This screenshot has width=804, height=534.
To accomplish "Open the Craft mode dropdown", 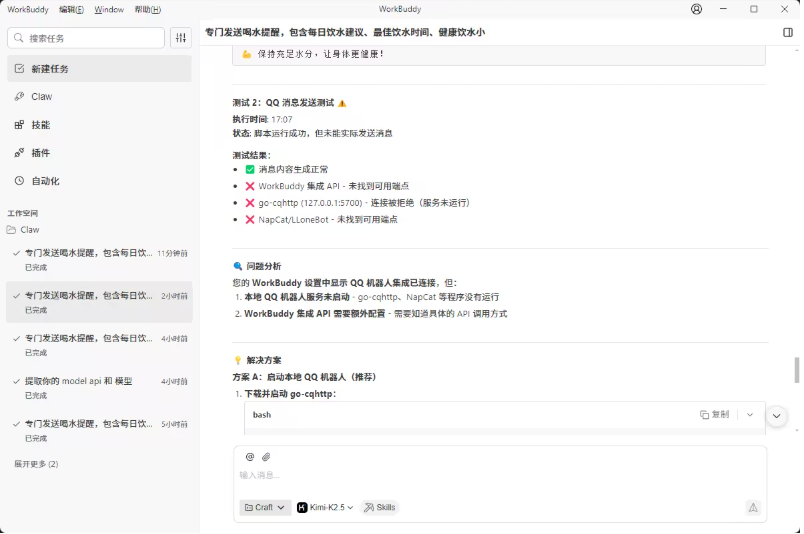I will pyautogui.click(x=265, y=507).
